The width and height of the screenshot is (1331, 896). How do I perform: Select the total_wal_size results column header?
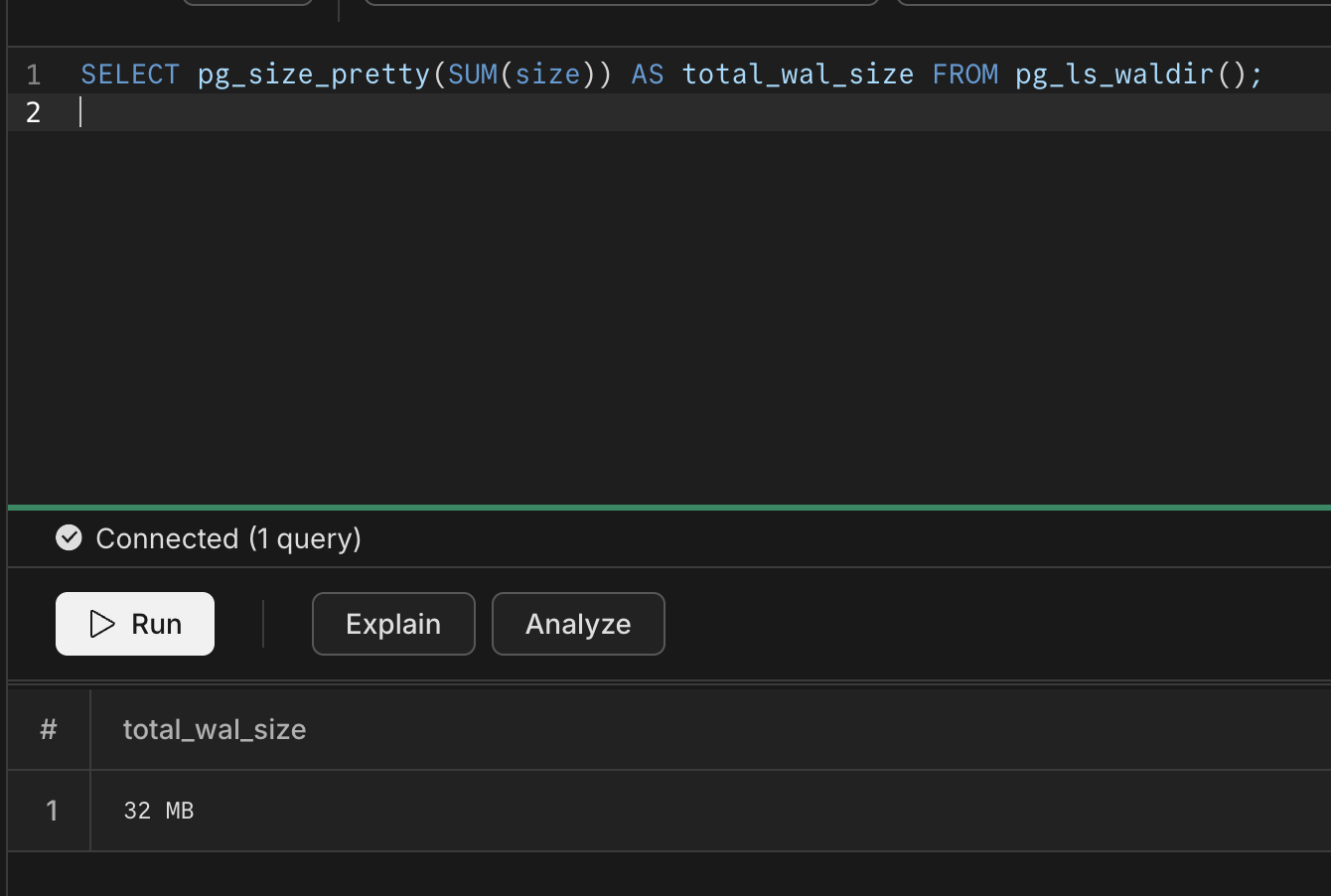215,730
